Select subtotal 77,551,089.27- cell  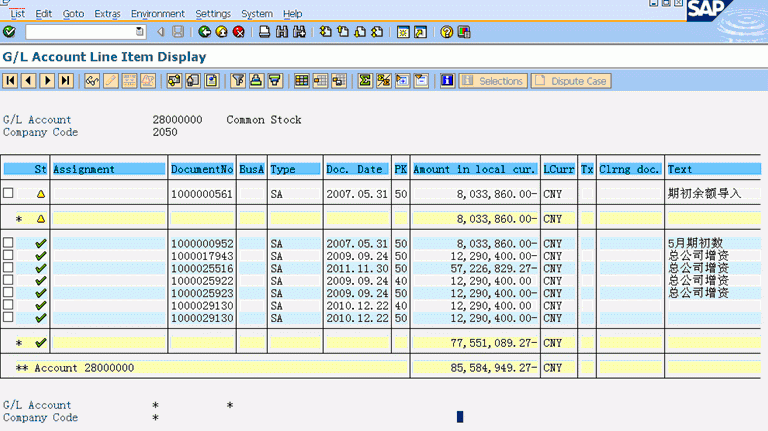coord(475,343)
